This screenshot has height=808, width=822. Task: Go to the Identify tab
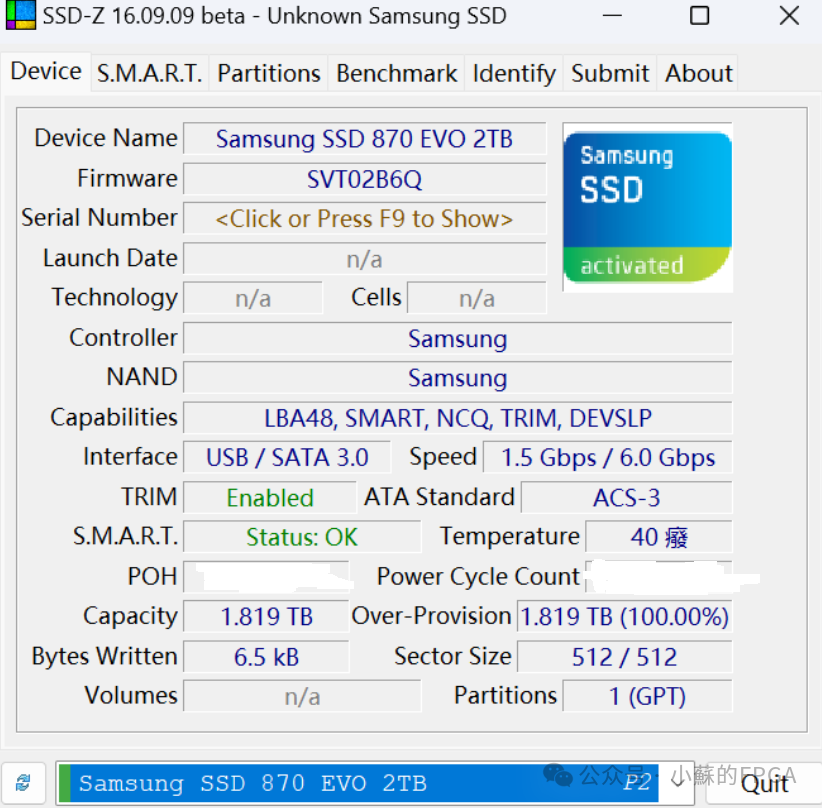pos(514,73)
